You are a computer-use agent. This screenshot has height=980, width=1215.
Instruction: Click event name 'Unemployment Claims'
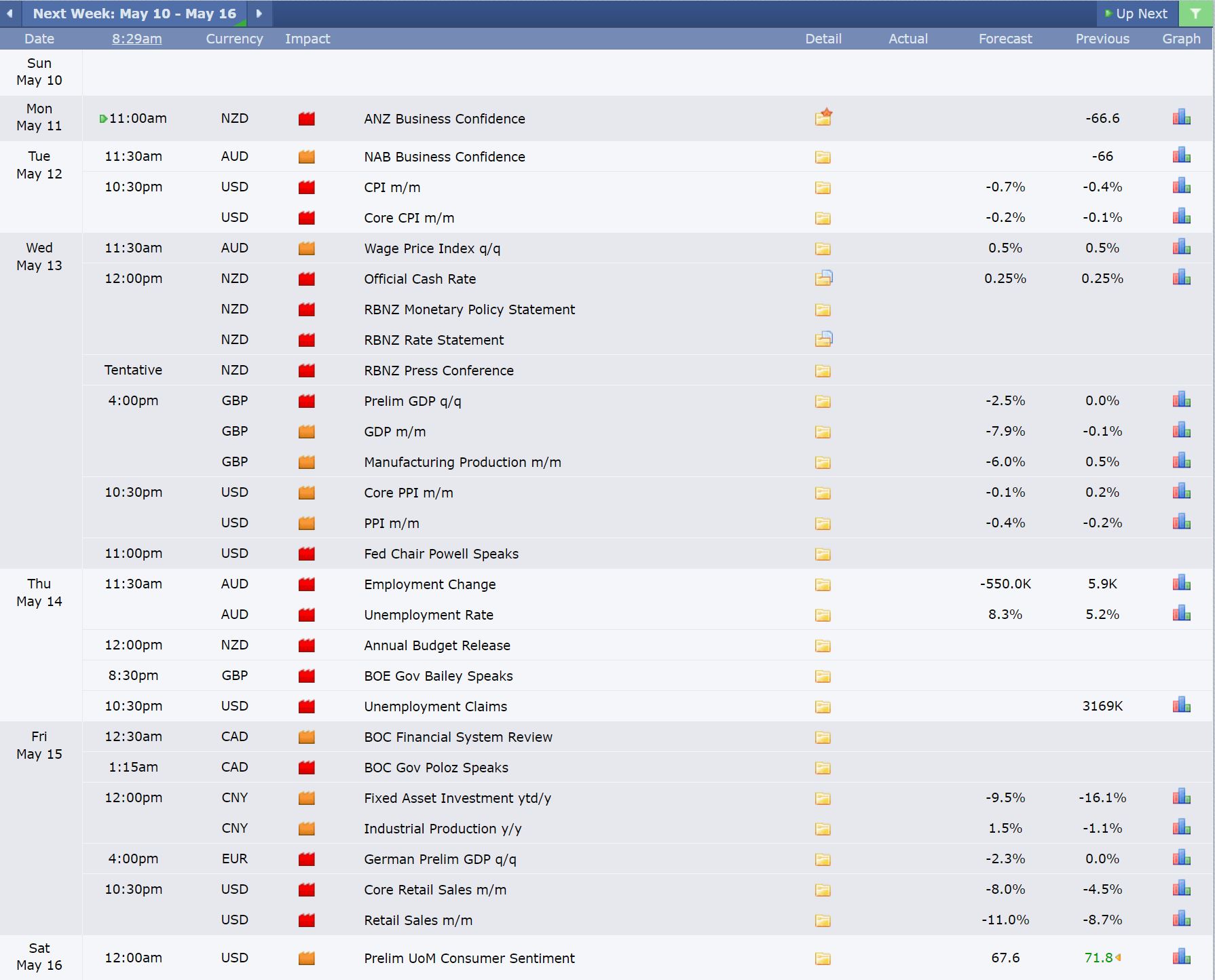tap(435, 706)
